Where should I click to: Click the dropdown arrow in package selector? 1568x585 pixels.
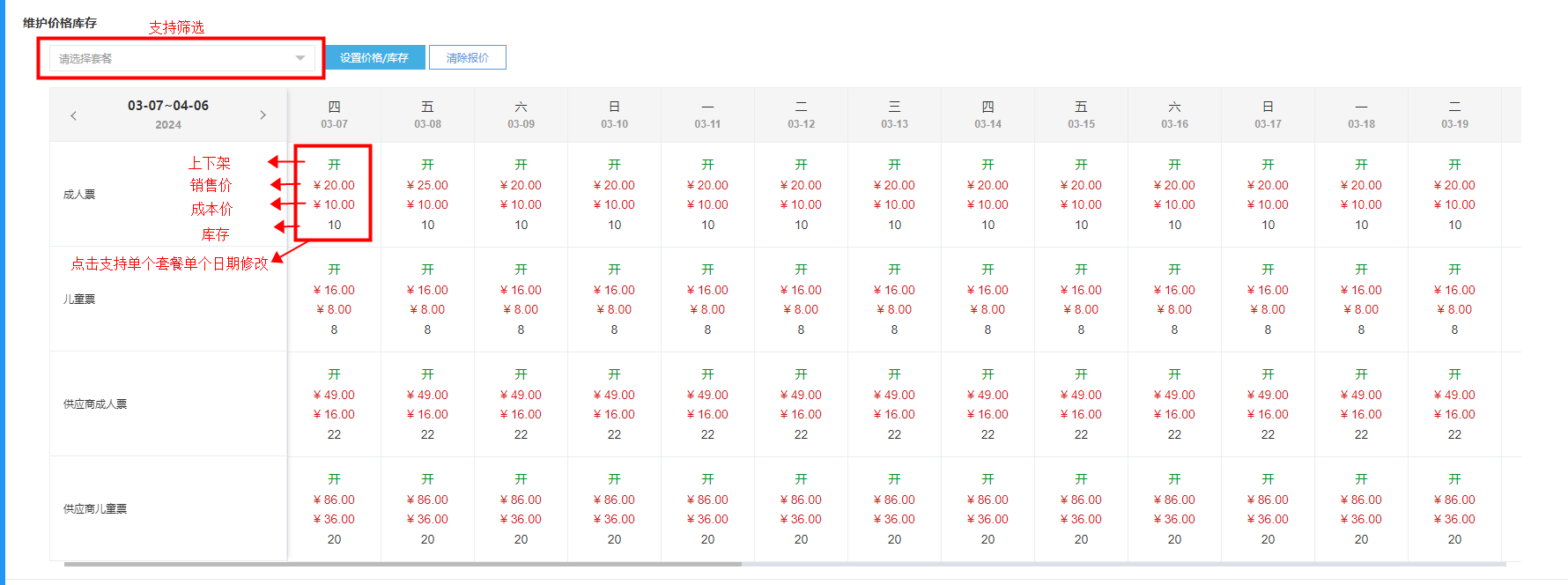click(x=300, y=59)
